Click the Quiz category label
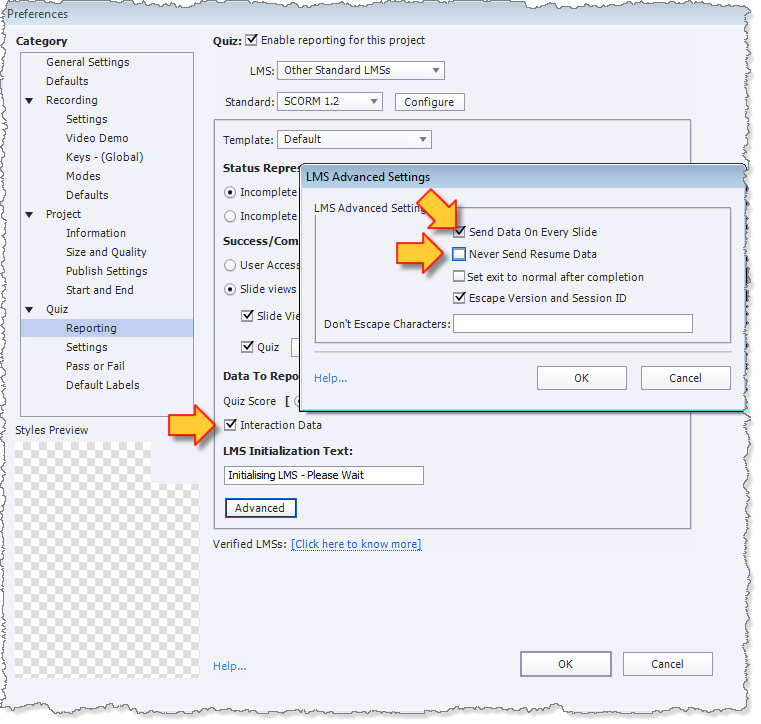 (57, 310)
